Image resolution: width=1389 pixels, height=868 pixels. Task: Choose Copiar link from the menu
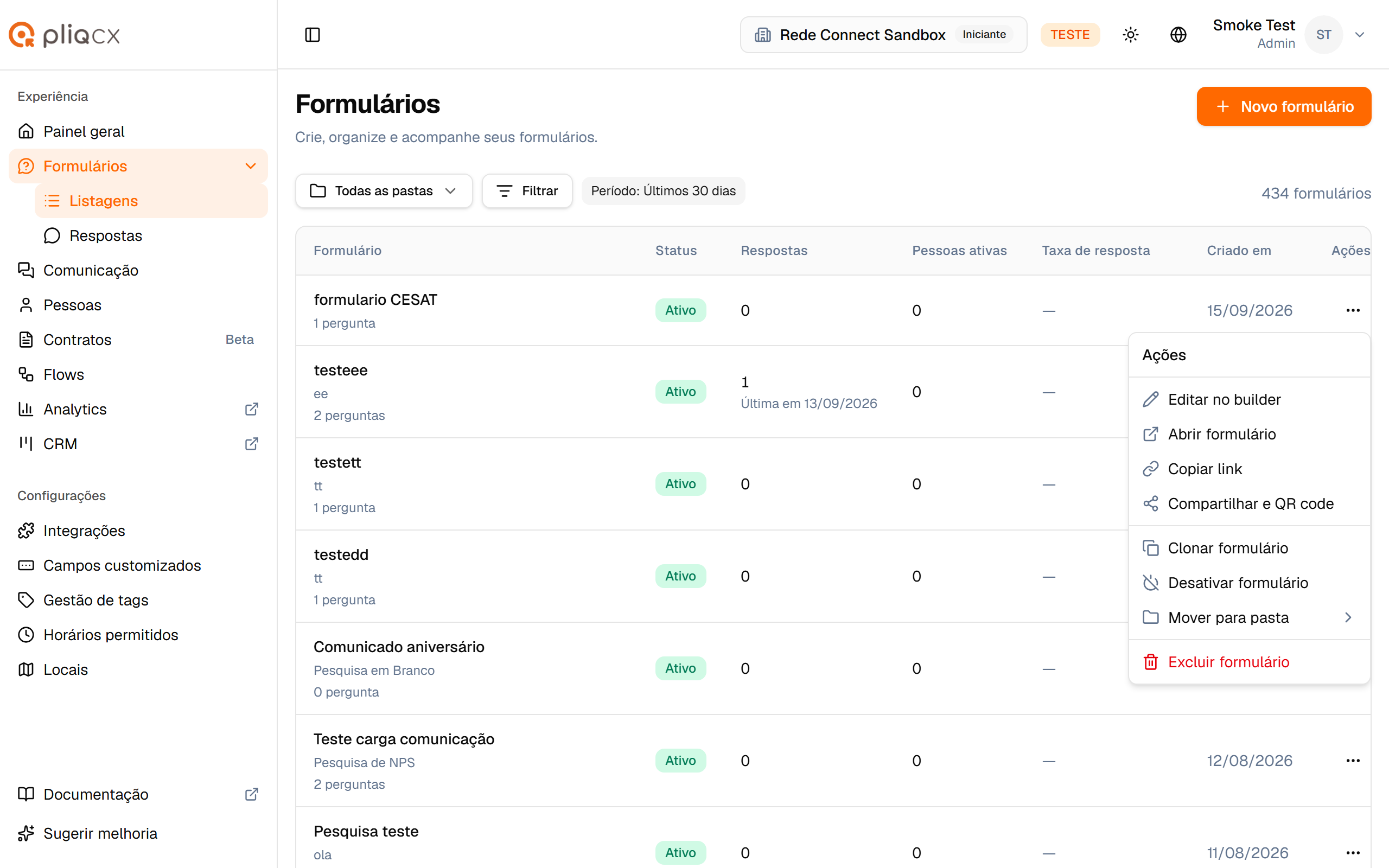(1249, 469)
